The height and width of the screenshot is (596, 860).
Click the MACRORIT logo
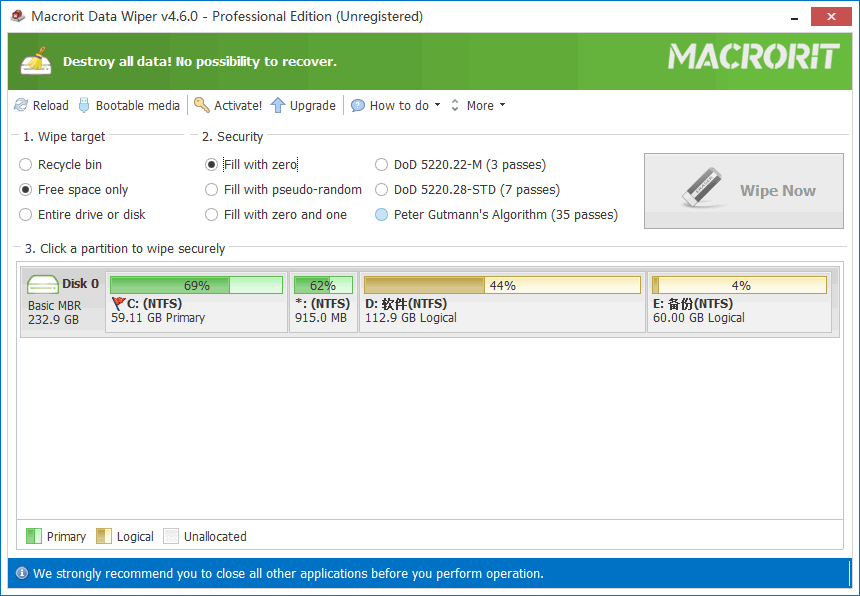click(753, 56)
